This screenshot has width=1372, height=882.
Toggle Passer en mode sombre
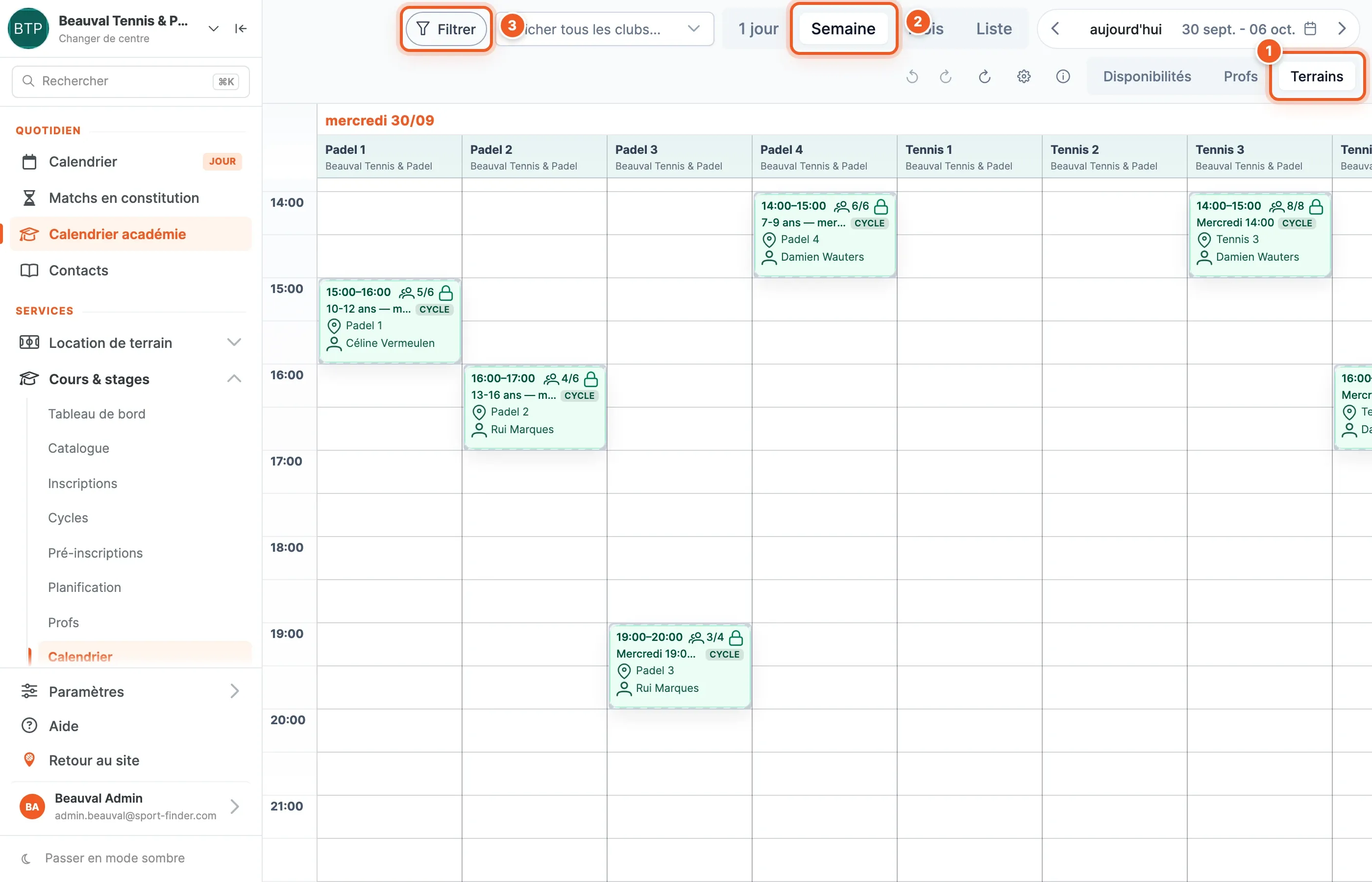point(104,857)
